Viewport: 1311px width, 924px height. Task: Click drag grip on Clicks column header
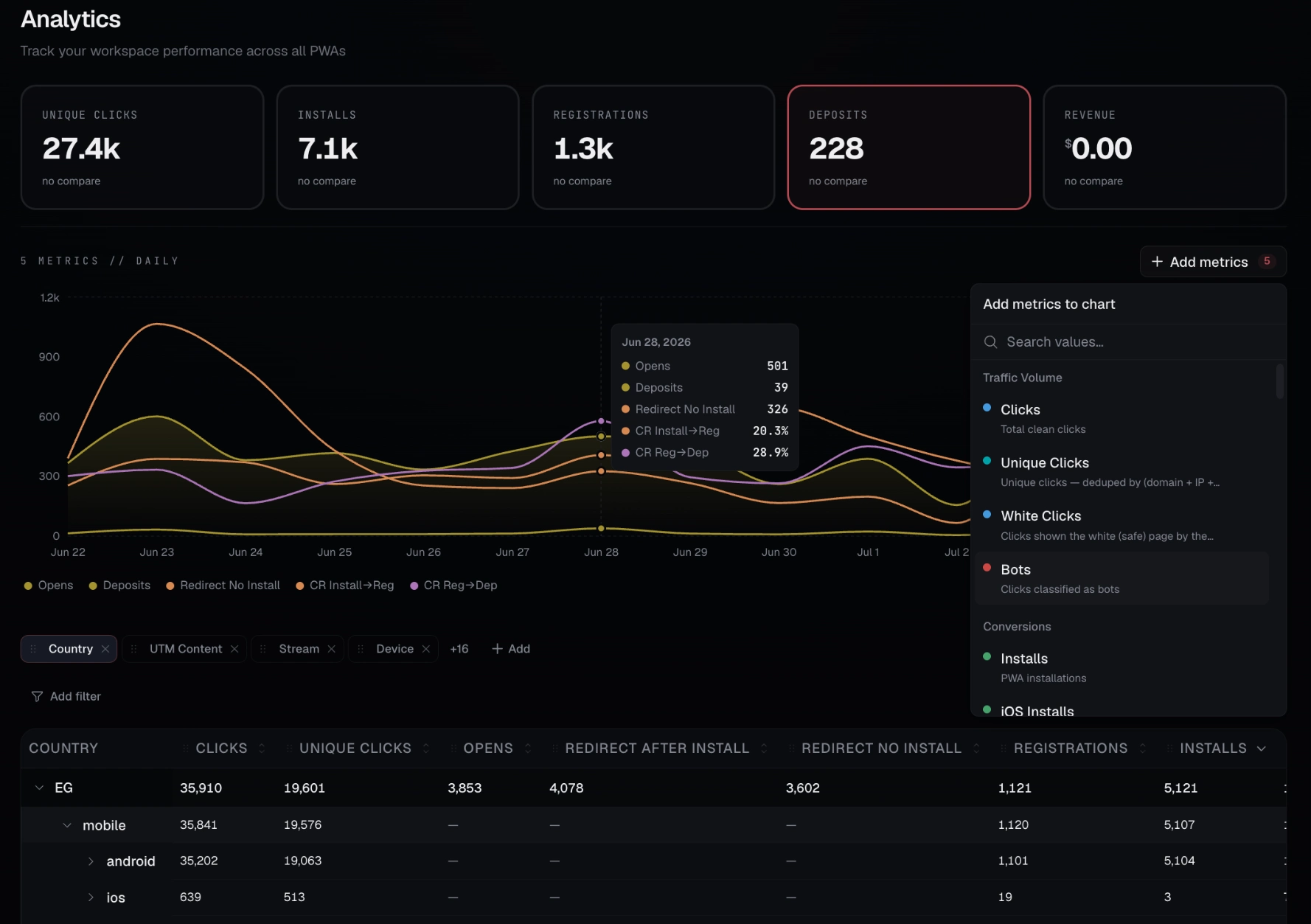[x=185, y=748]
